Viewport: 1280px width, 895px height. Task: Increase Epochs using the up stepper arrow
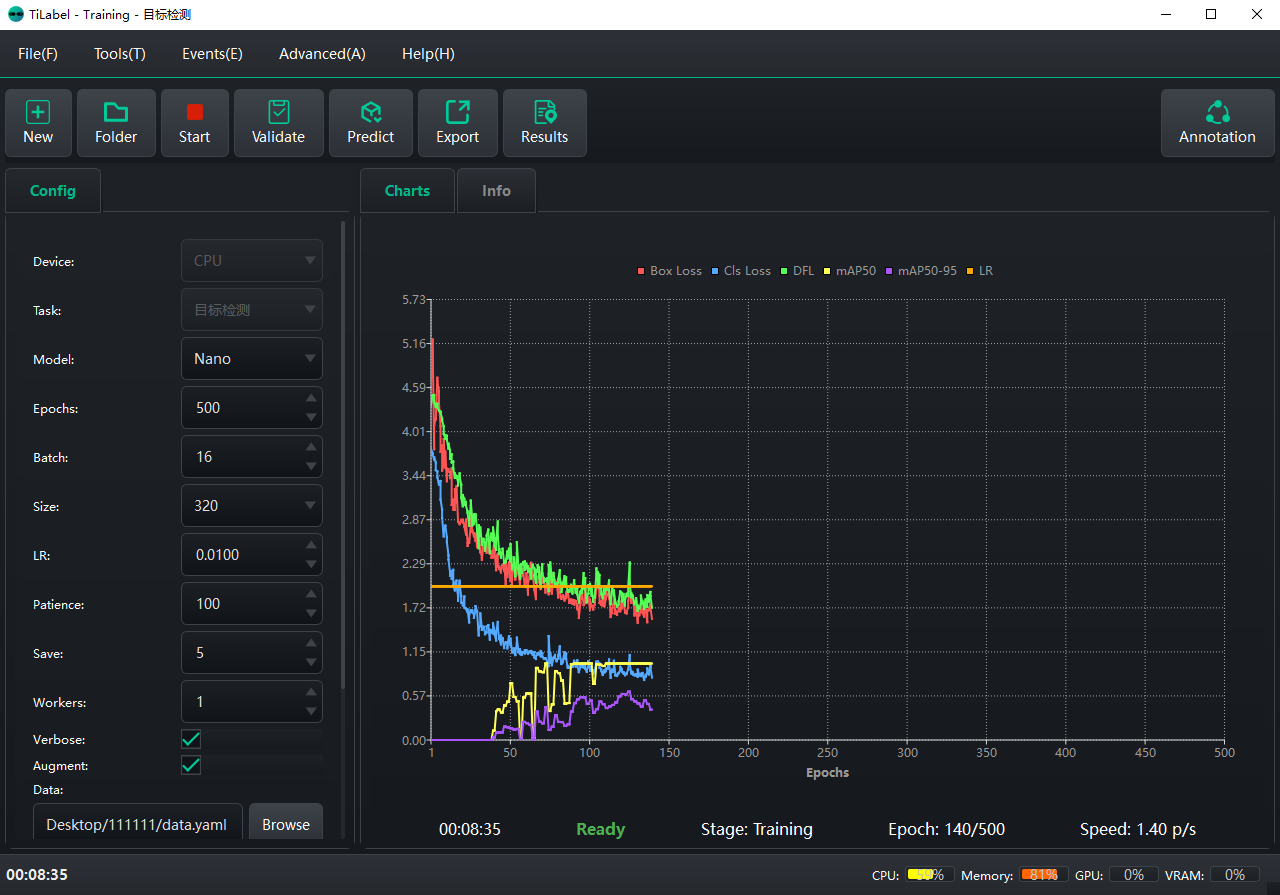tap(311, 399)
